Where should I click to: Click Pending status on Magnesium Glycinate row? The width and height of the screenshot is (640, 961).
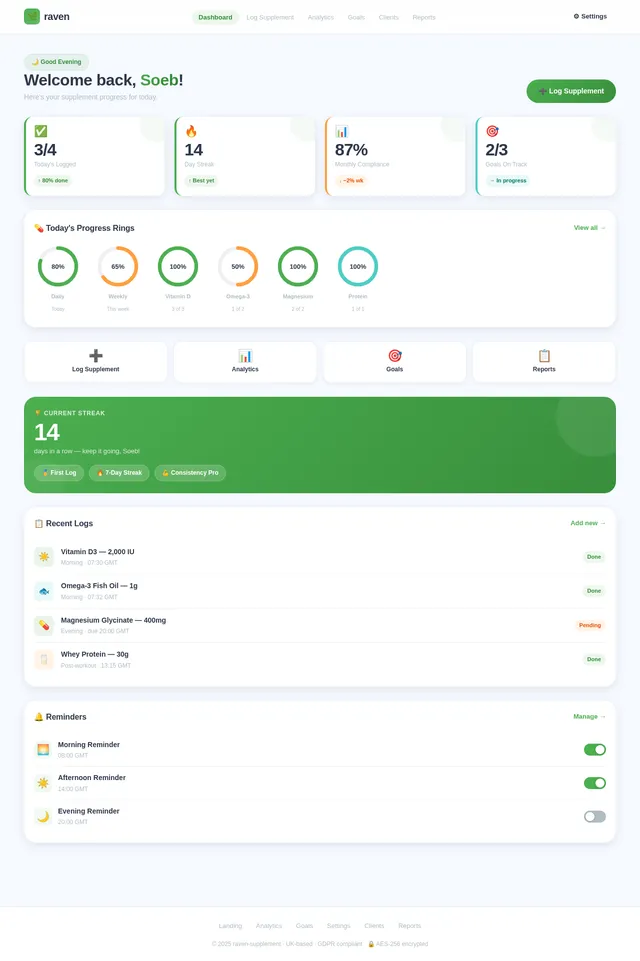pos(590,626)
